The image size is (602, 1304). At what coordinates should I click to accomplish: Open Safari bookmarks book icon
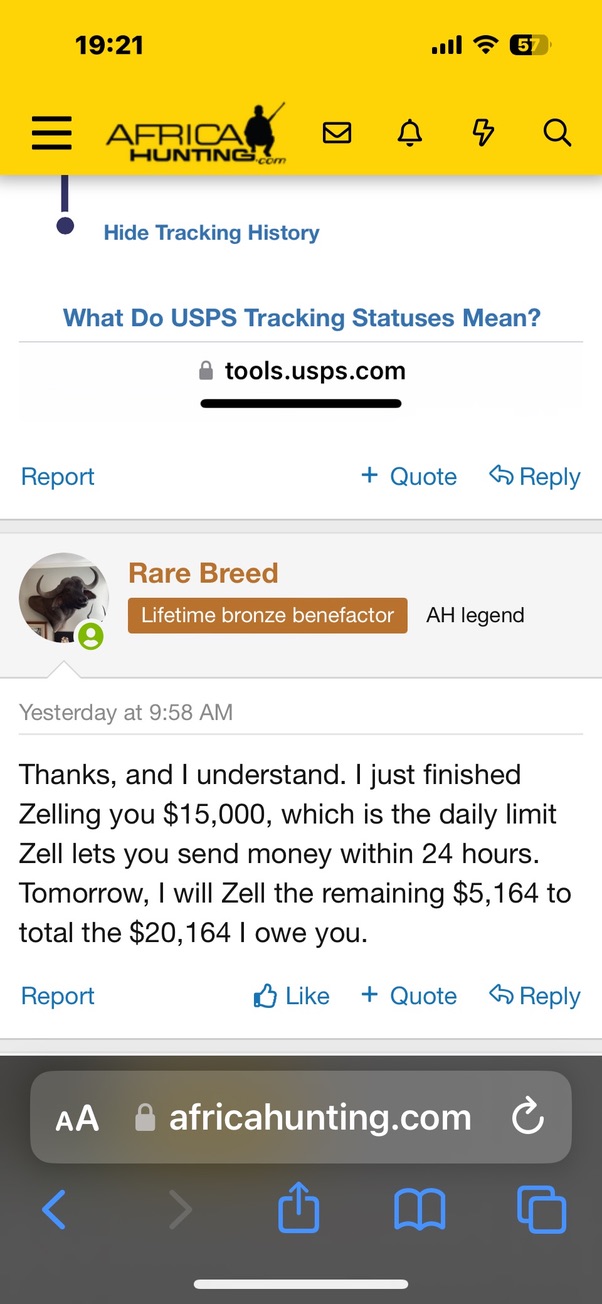pos(420,1211)
